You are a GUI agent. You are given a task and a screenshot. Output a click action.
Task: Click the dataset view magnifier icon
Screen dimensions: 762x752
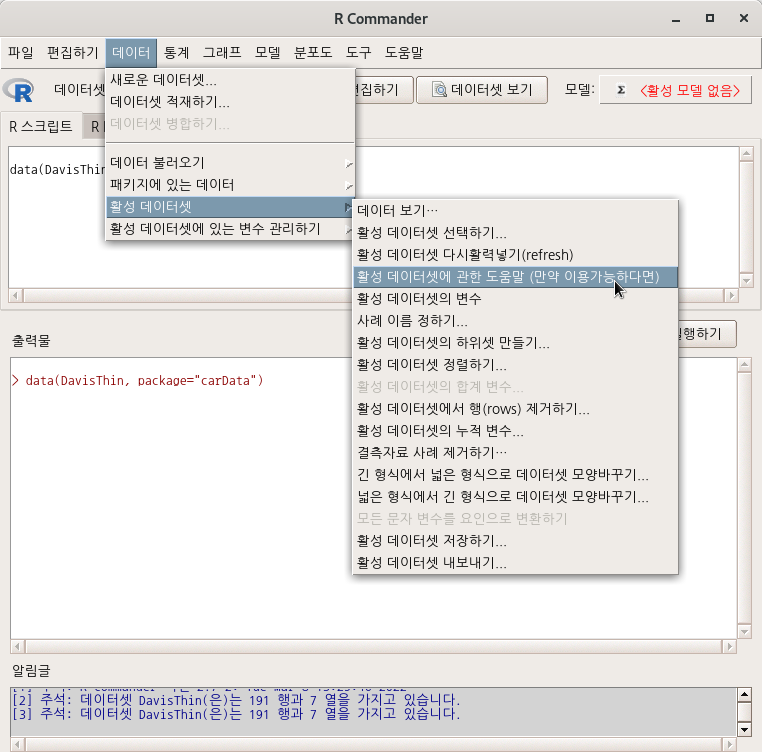pos(439,89)
